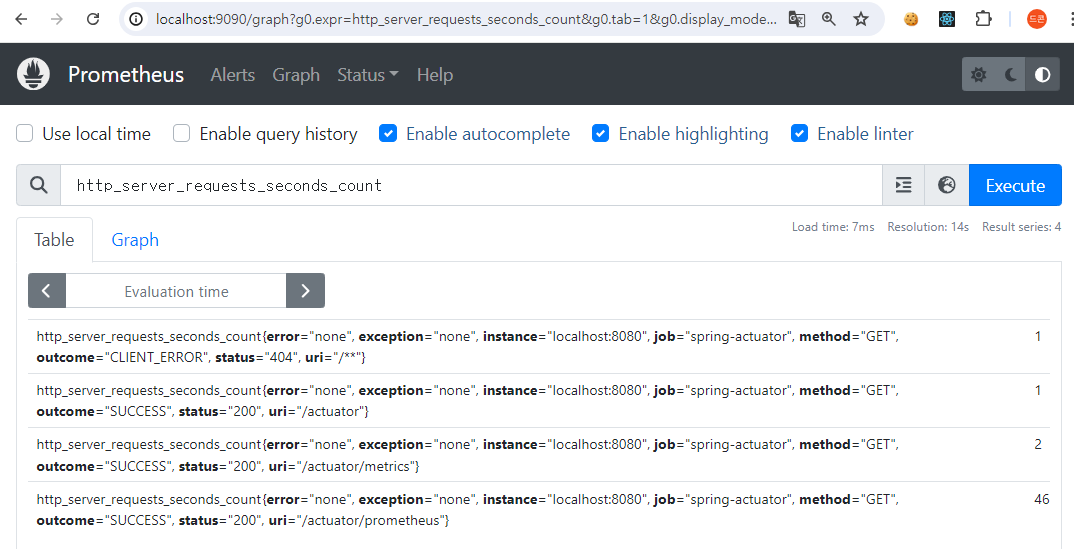Select the uri="/actuator" series row
Image resolution: width=1074 pixels, height=549 pixels.
(538, 400)
